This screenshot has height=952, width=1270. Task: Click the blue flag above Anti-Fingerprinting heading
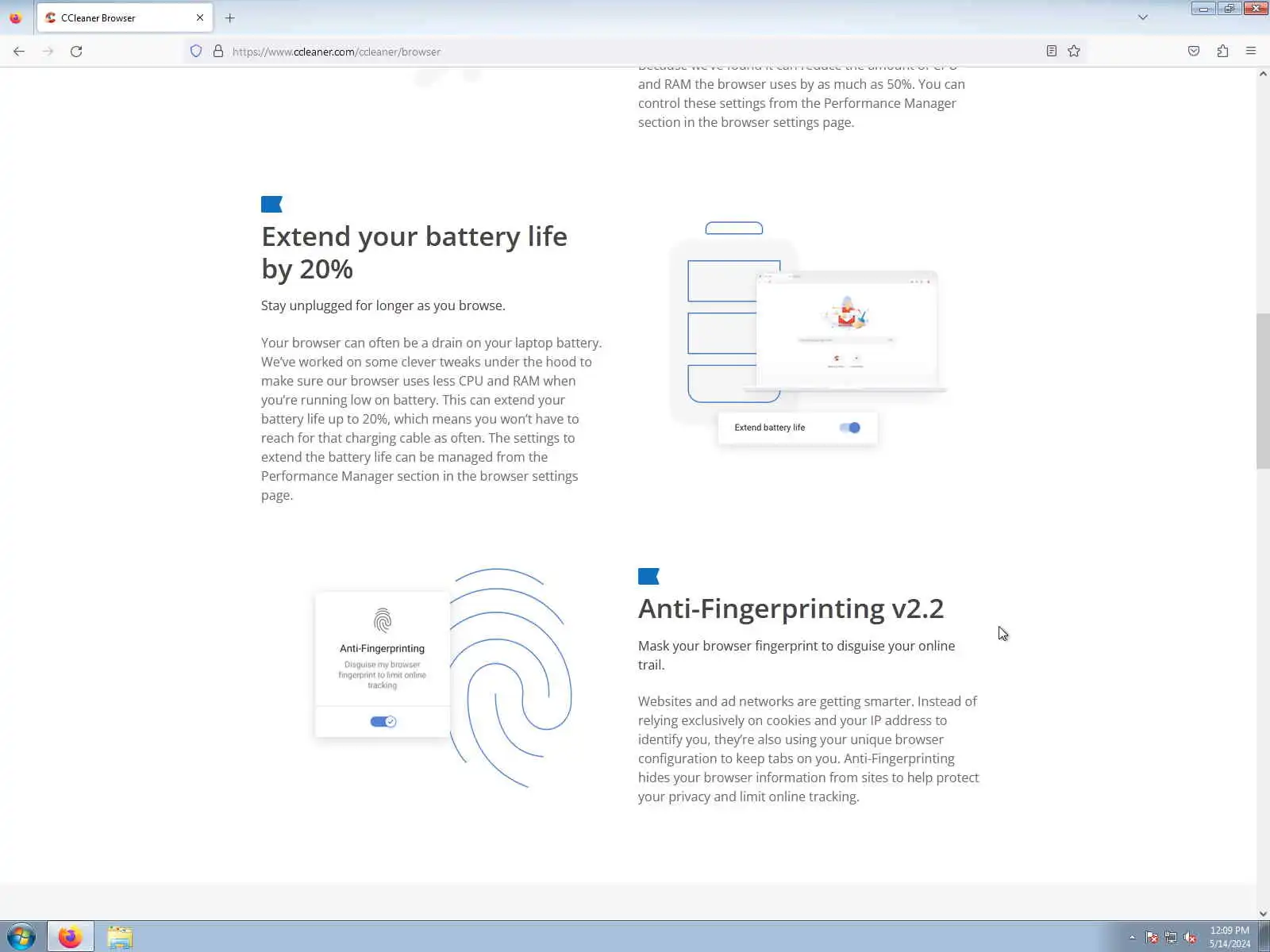pos(648,577)
